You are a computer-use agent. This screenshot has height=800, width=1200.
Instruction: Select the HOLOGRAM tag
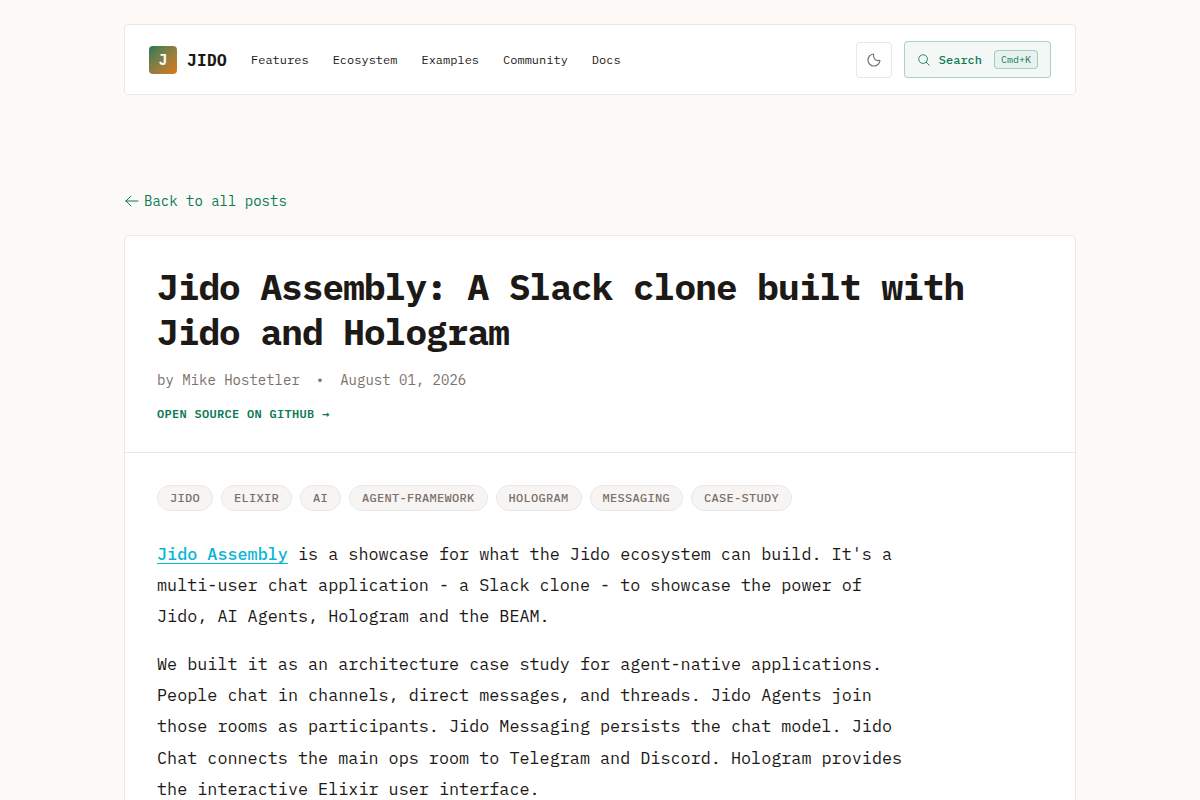tap(538, 498)
